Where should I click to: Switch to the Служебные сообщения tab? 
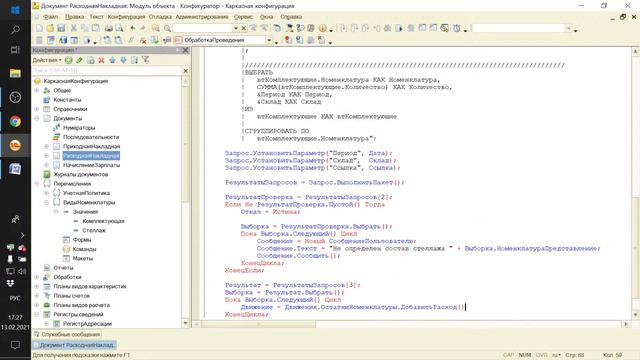(x=67, y=334)
